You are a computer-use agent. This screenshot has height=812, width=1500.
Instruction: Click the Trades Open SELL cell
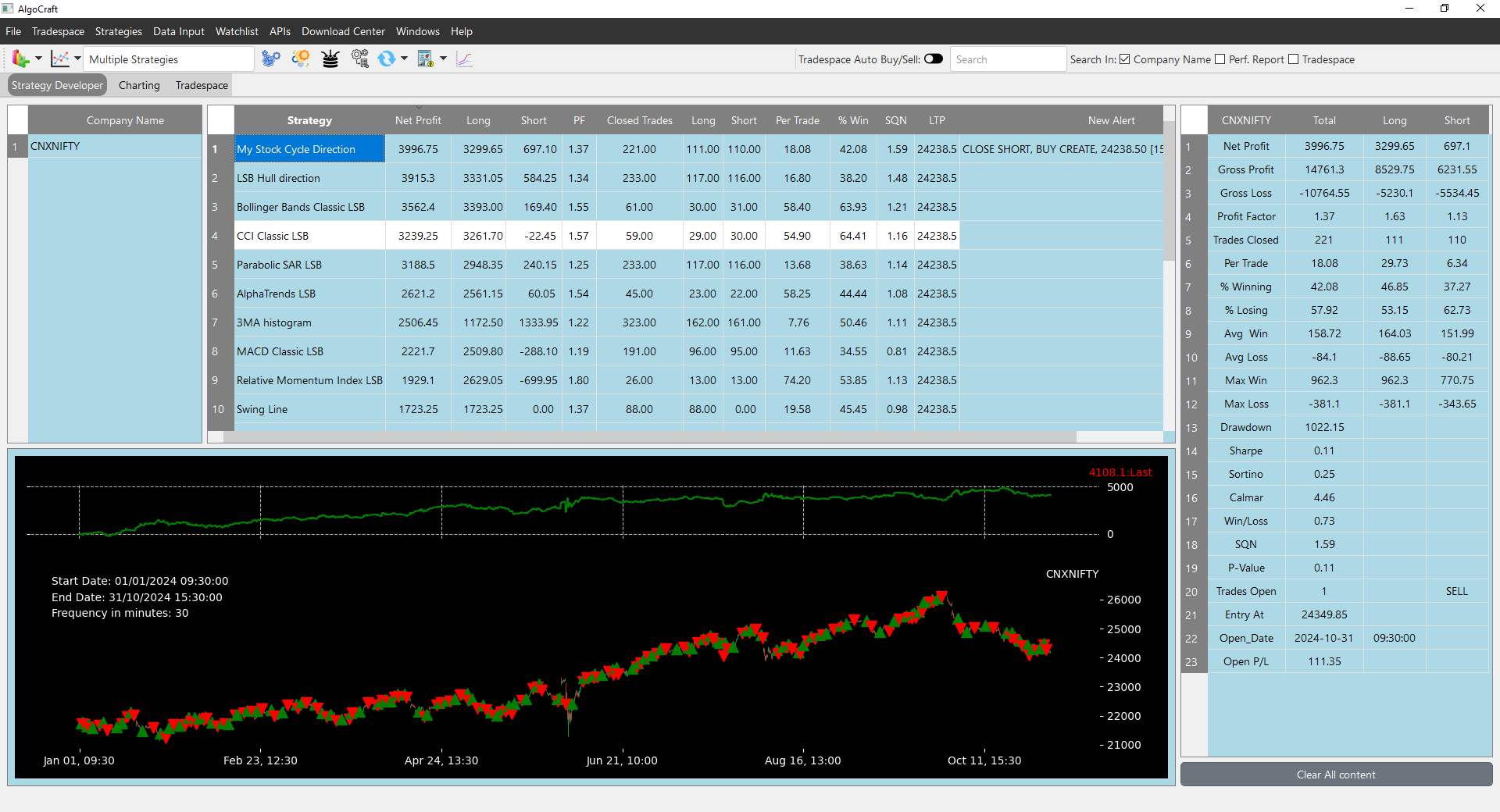(1456, 591)
